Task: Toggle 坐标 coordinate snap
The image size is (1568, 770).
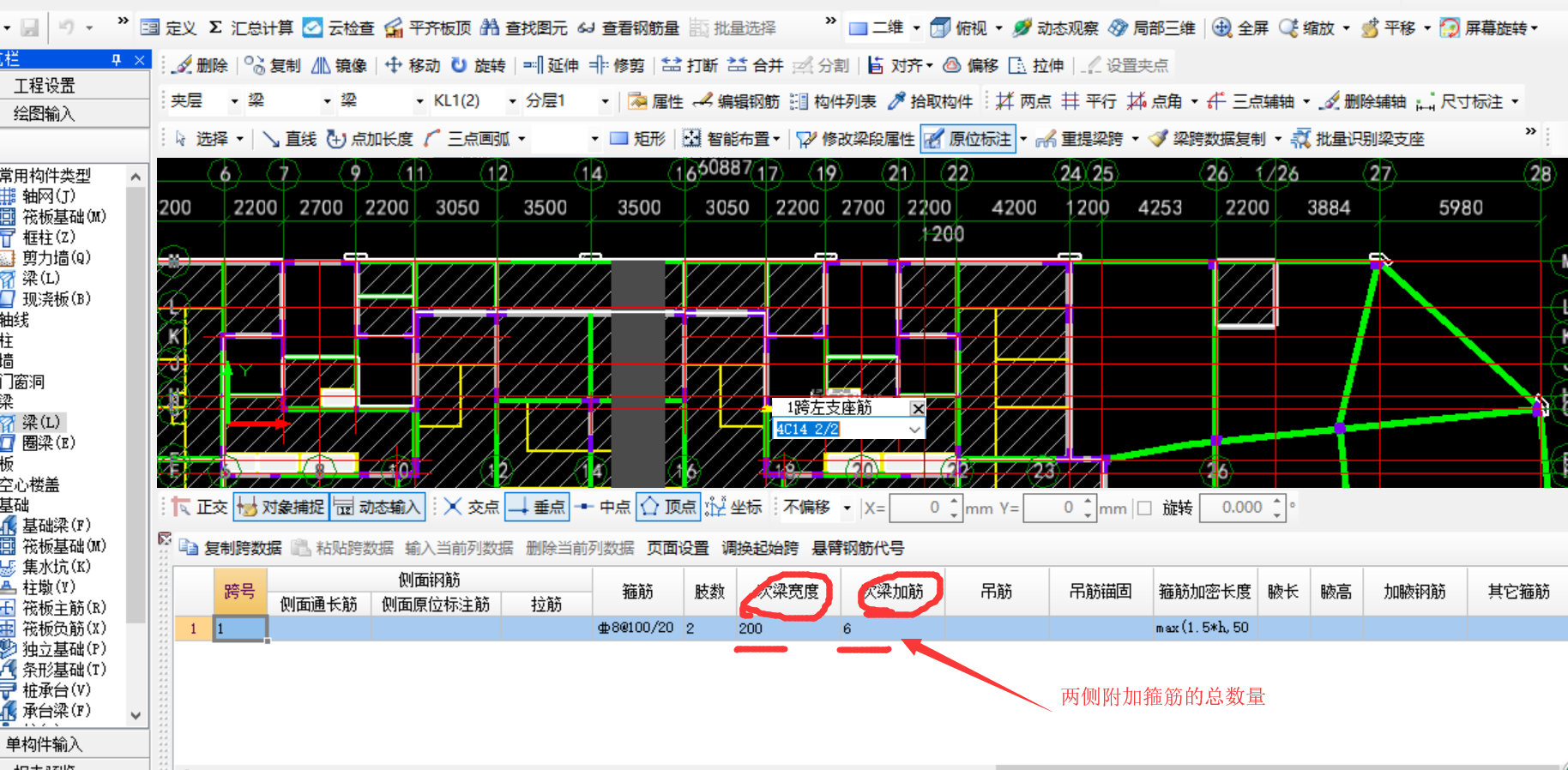Action: (734, 507)
